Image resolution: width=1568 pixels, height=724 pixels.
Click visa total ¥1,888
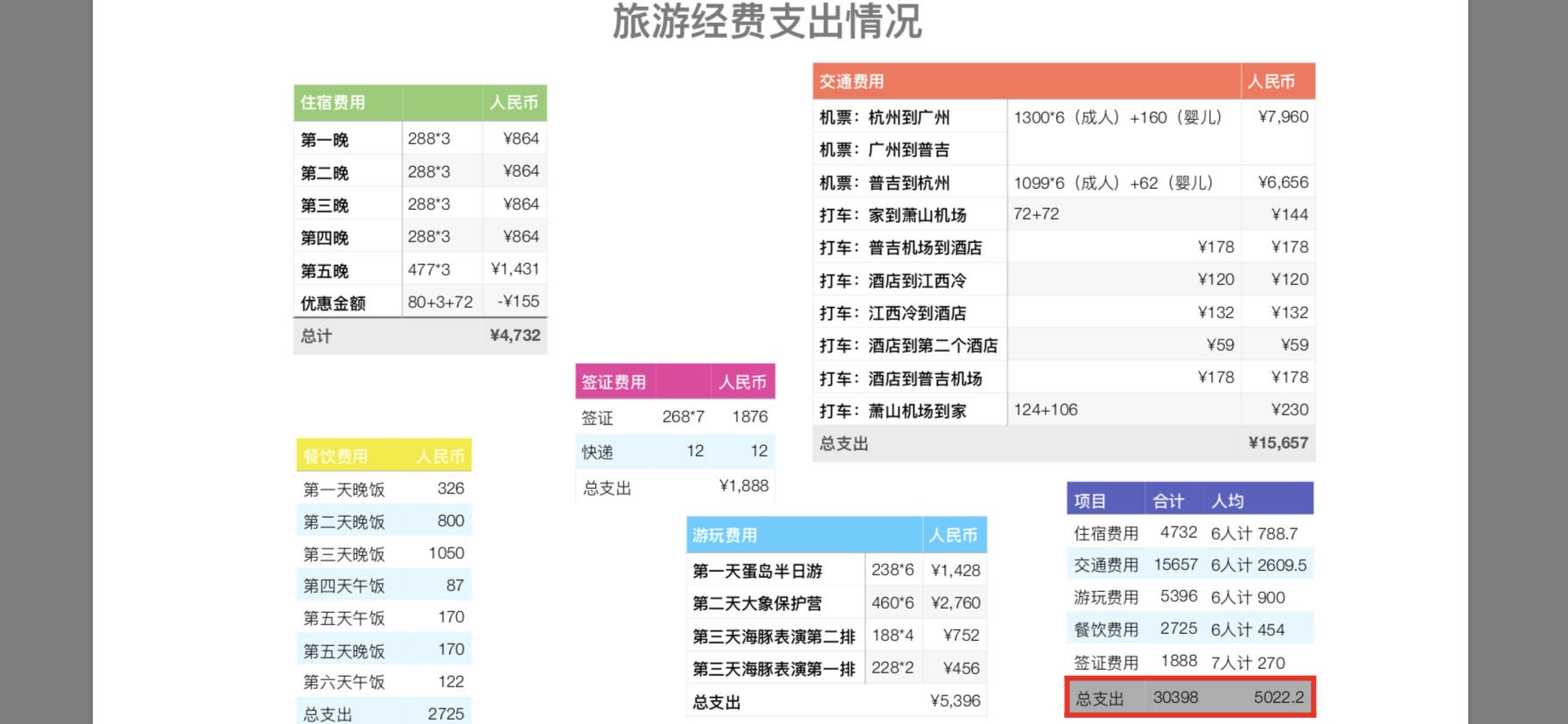point(744,486)
